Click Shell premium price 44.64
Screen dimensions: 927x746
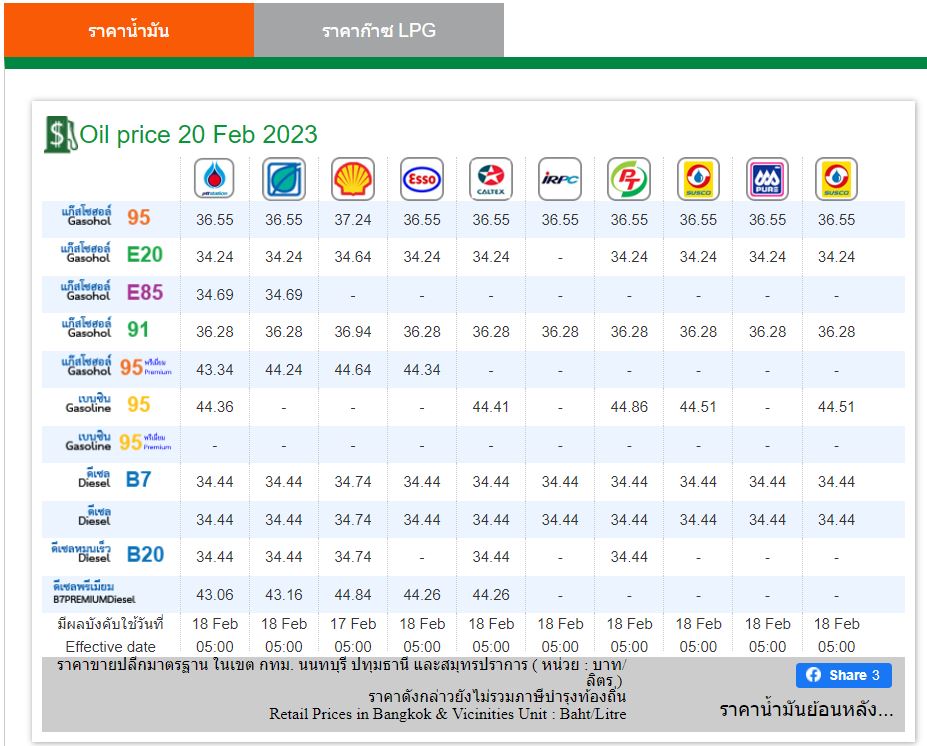coord(353,370)
